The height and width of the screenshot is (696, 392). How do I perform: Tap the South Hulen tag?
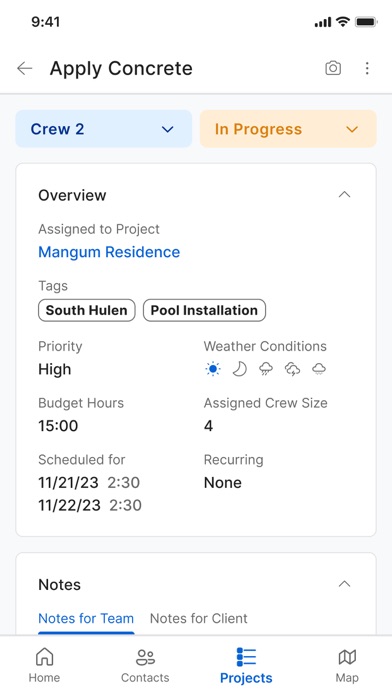(87, 310)
